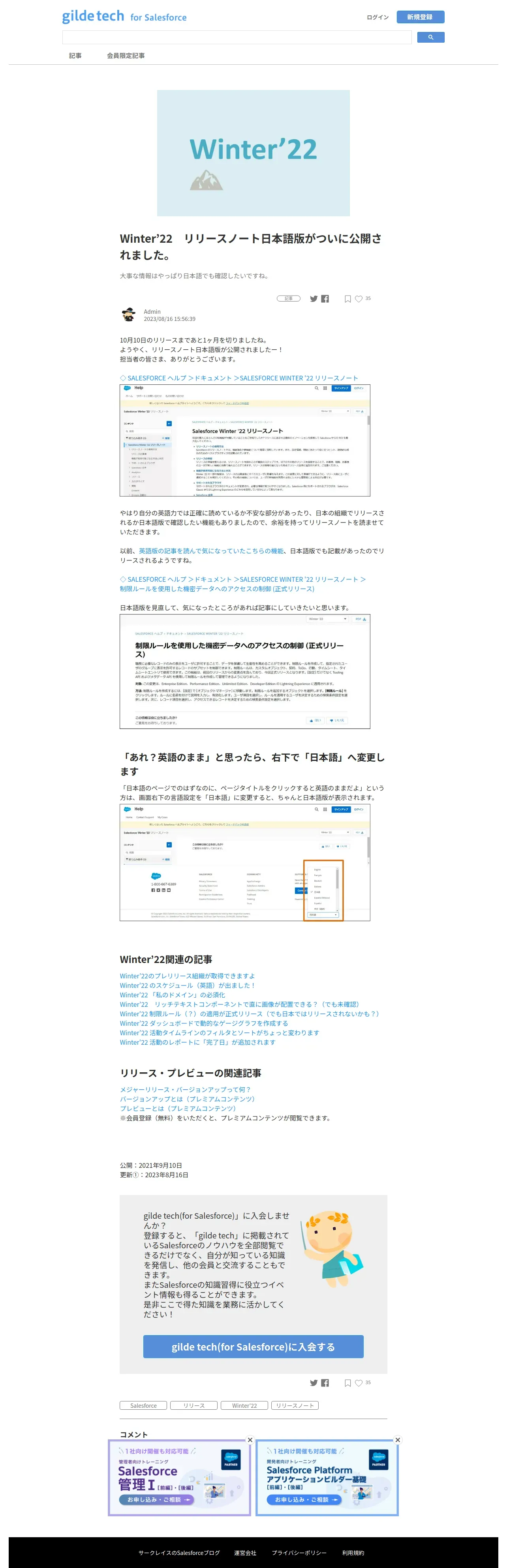Bookmark the article using top bookmark icon
Image resolution: width=507 pixels, height=1568 pixels.
pos(347,299)
